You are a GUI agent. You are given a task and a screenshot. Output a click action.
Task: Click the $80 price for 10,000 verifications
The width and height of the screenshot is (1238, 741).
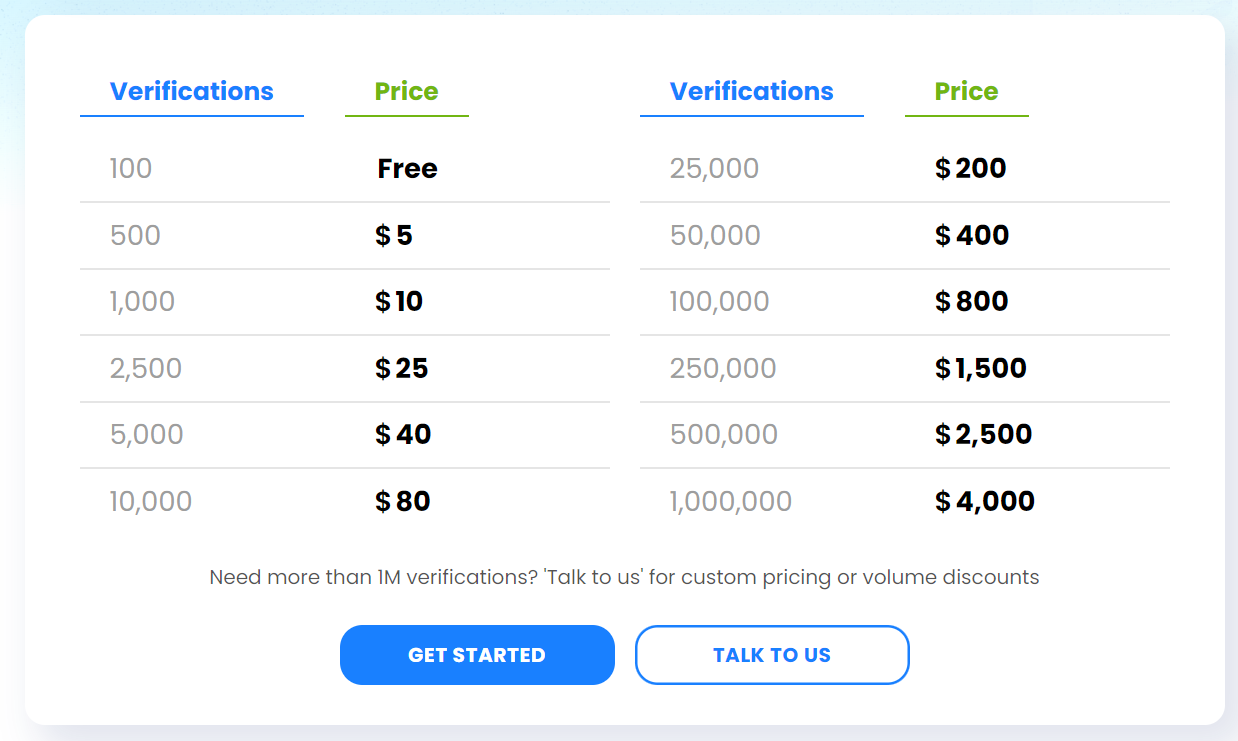click(x=403, y=501)
